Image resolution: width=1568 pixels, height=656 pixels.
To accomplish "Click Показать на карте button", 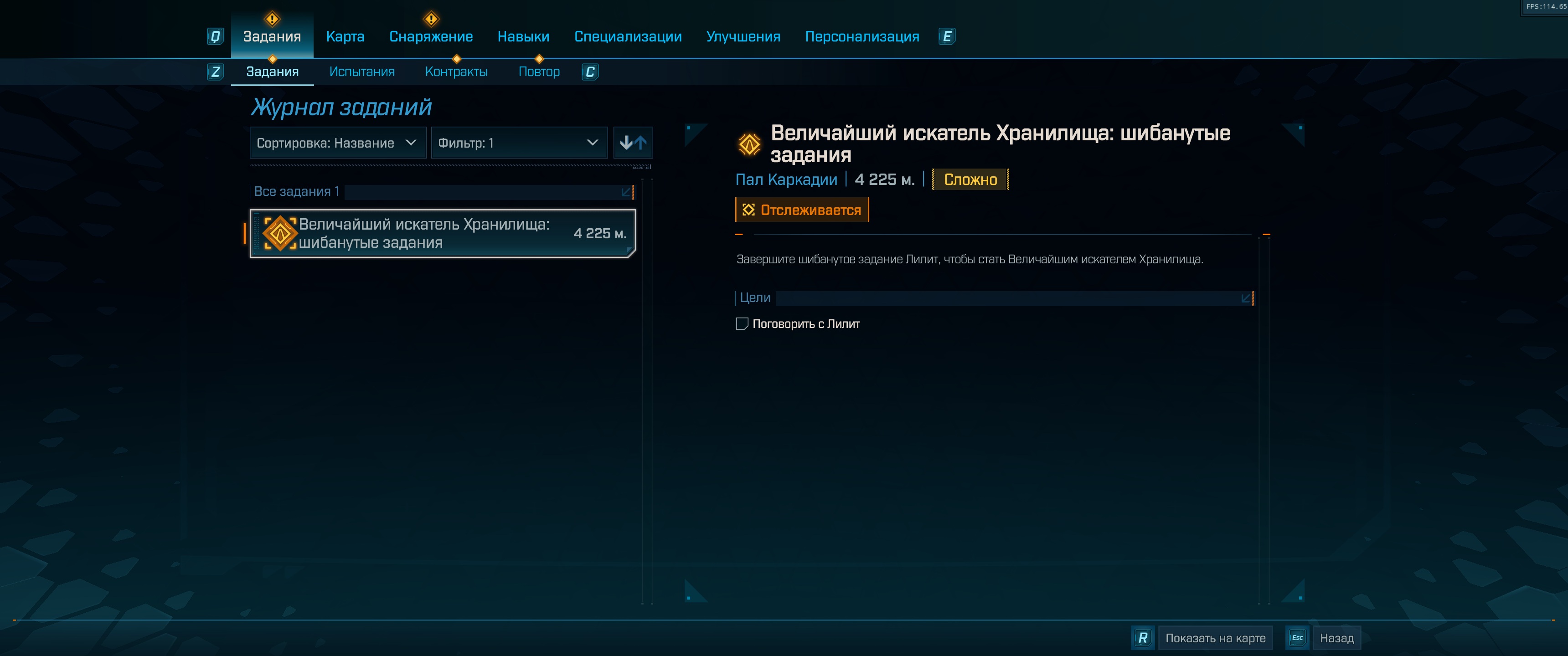I will coord(1215,638).
